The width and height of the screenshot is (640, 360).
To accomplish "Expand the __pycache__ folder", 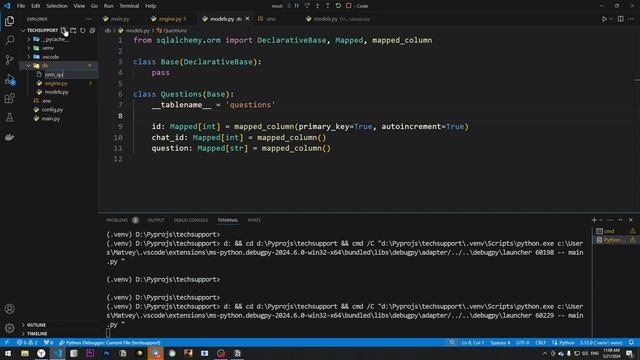I will (x=29, y=39).
